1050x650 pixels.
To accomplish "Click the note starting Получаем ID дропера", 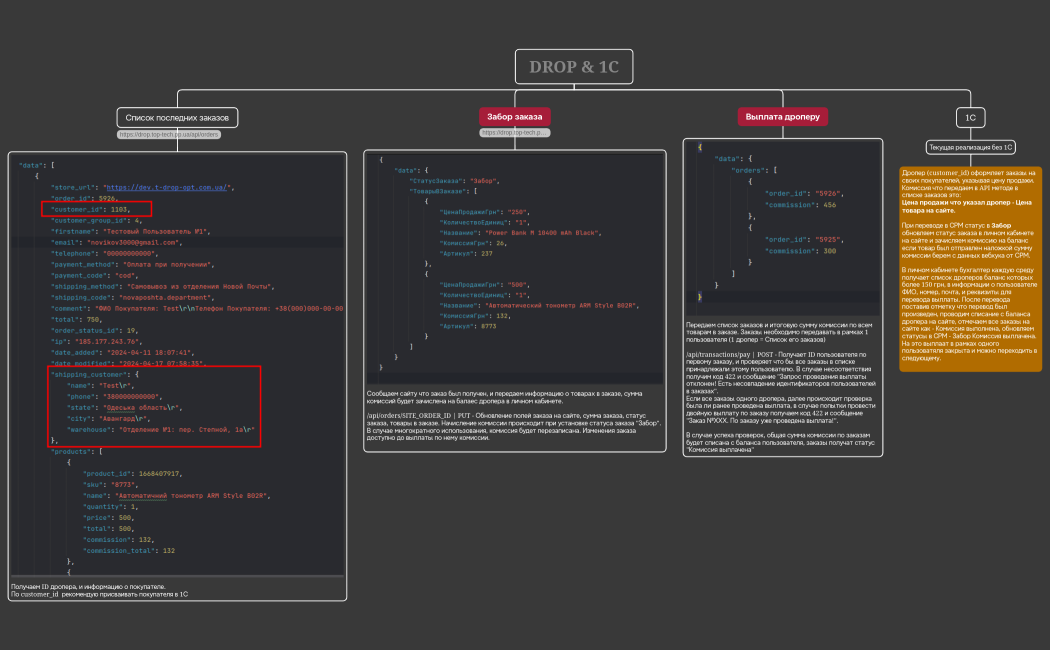I will click(98, 590).
